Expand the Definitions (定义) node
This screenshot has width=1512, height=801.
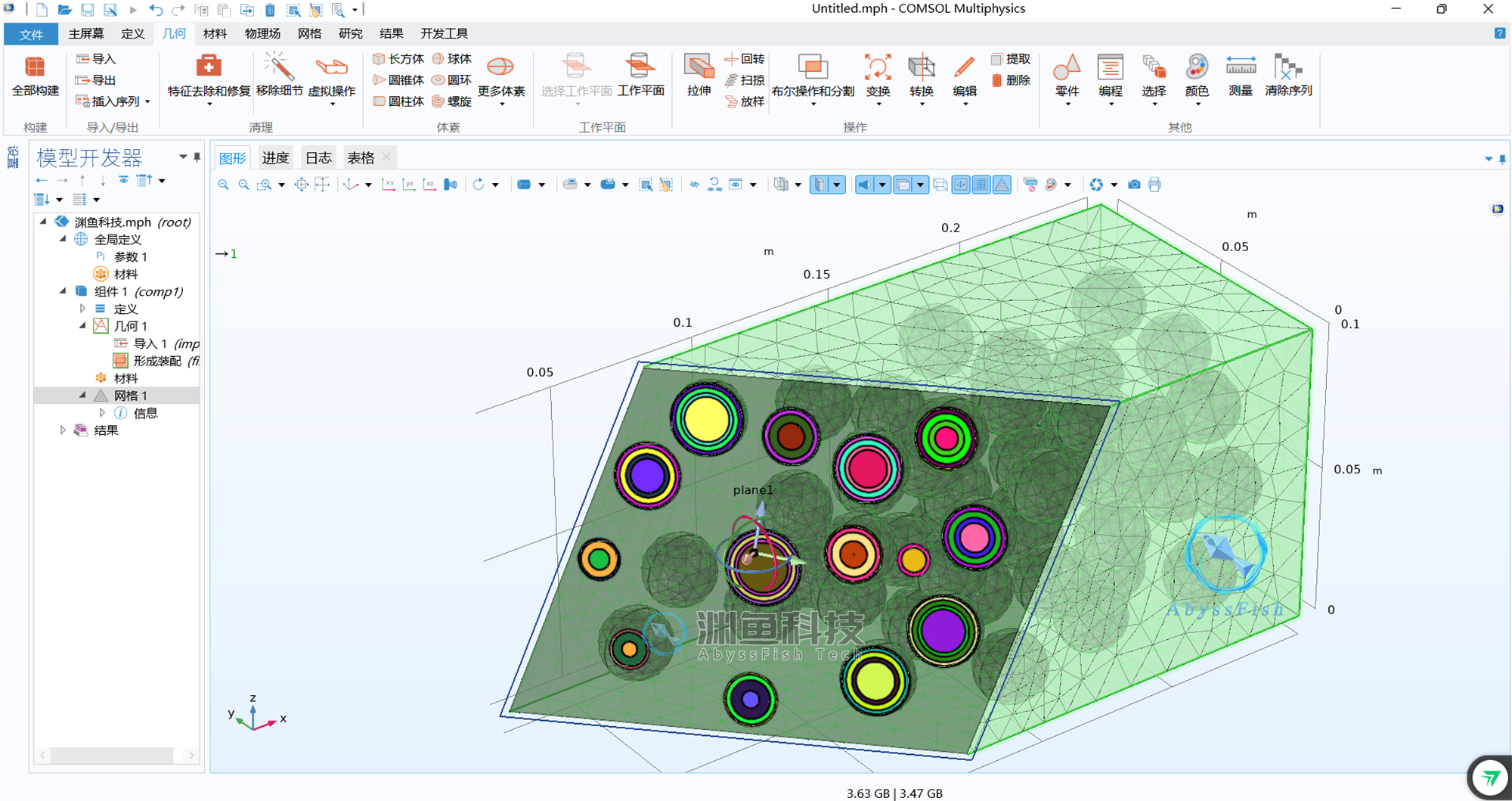click(82, 309)
